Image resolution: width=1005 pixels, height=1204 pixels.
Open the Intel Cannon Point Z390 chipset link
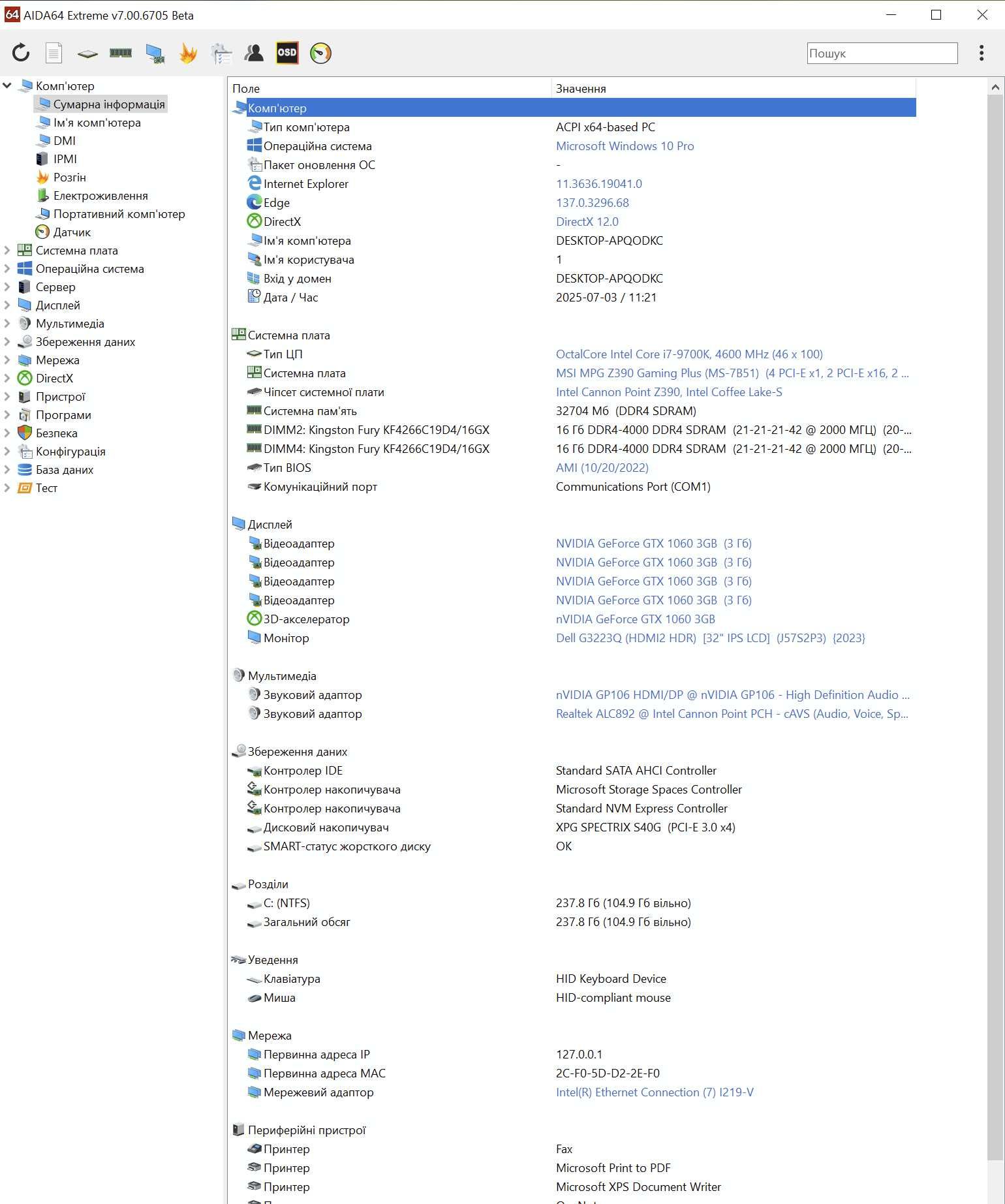(669, 392)
